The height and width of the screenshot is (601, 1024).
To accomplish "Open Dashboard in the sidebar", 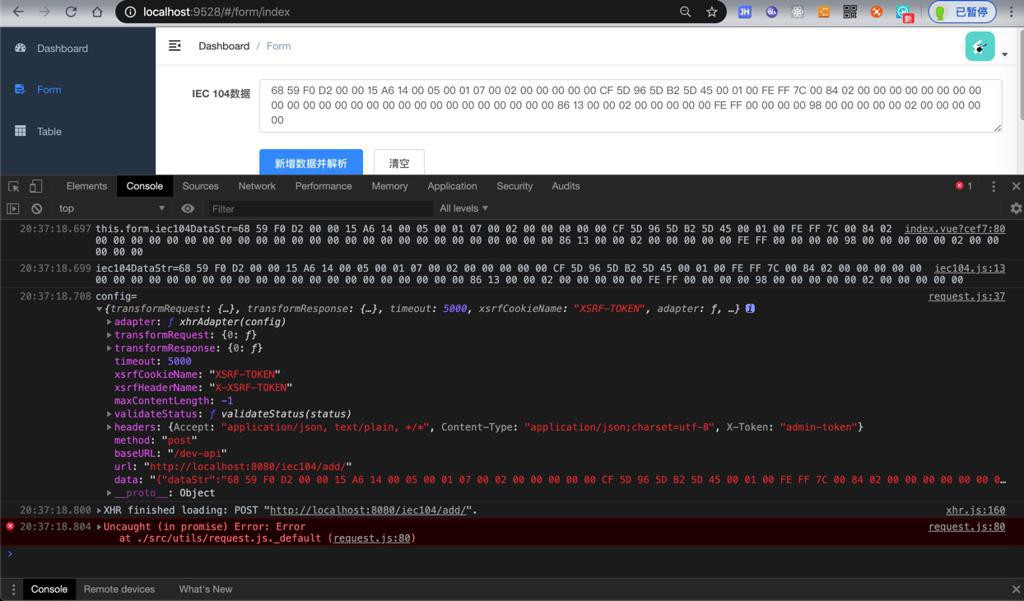I will (x=62, y=48).
